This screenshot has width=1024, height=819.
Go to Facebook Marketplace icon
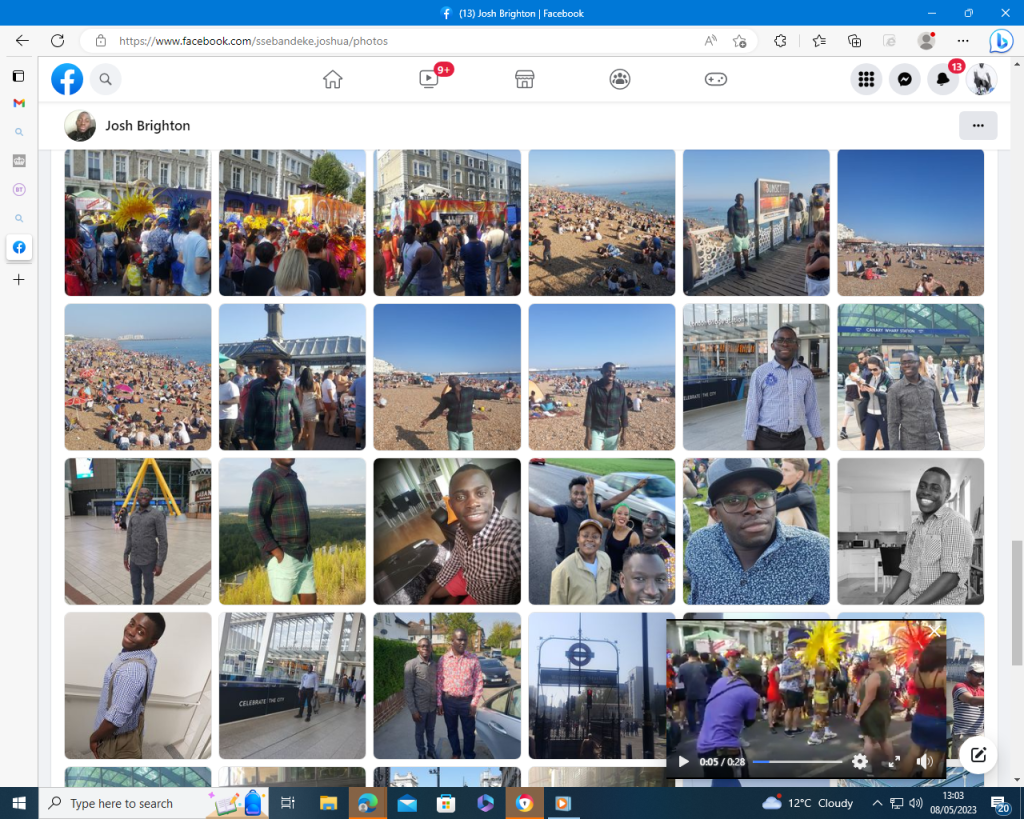click(524, 79)
